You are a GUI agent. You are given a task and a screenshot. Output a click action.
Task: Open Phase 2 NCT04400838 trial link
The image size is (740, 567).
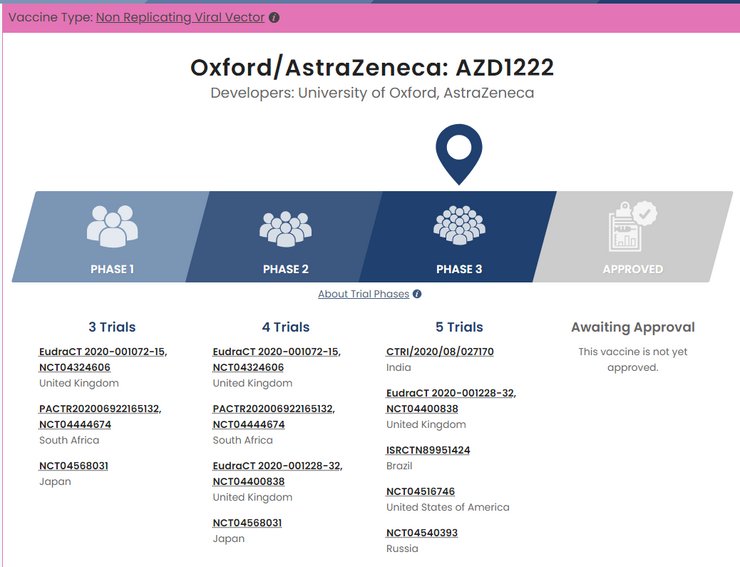249,482
